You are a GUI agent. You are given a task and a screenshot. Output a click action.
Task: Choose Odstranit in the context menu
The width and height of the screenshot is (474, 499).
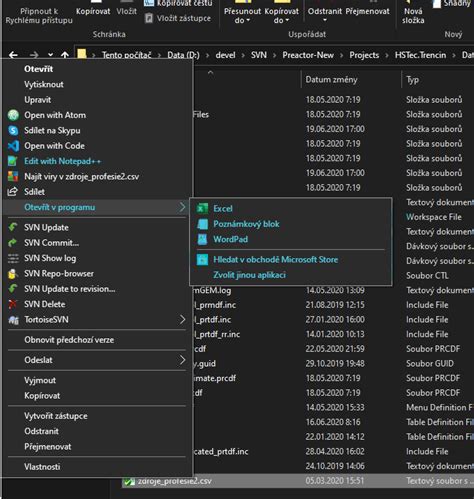[x=42, y=431]
